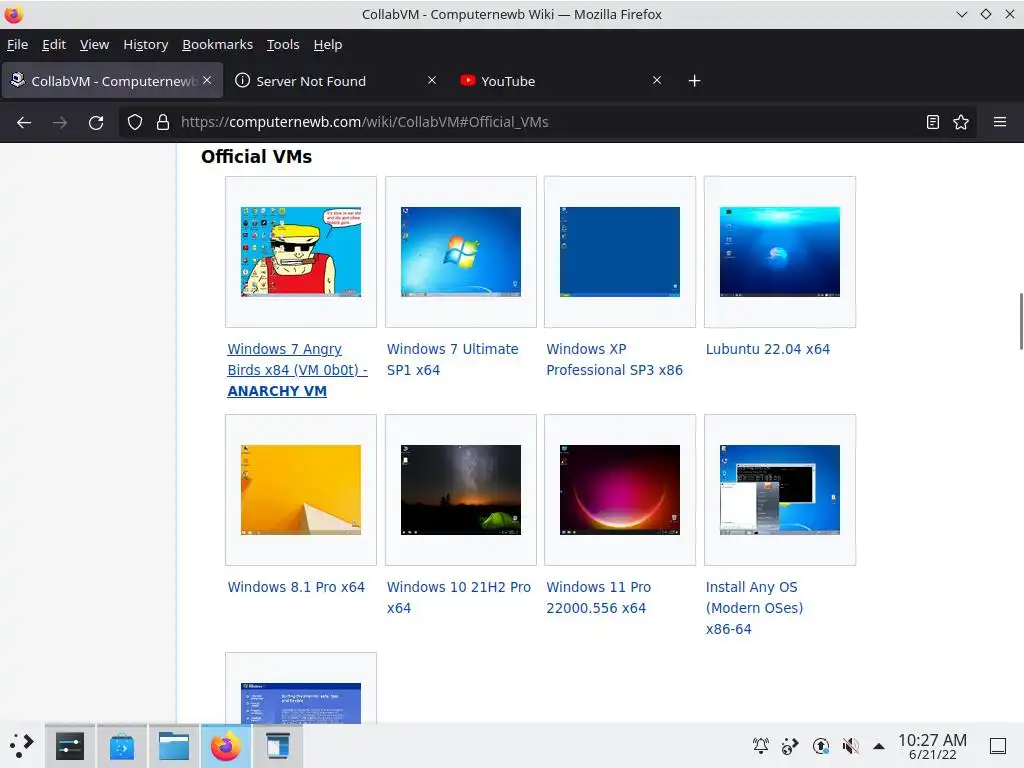This screenshot has width=1024, height=768.
Task: Open Lubuntu 22.04 x64 link
Action: pos(768,349)
